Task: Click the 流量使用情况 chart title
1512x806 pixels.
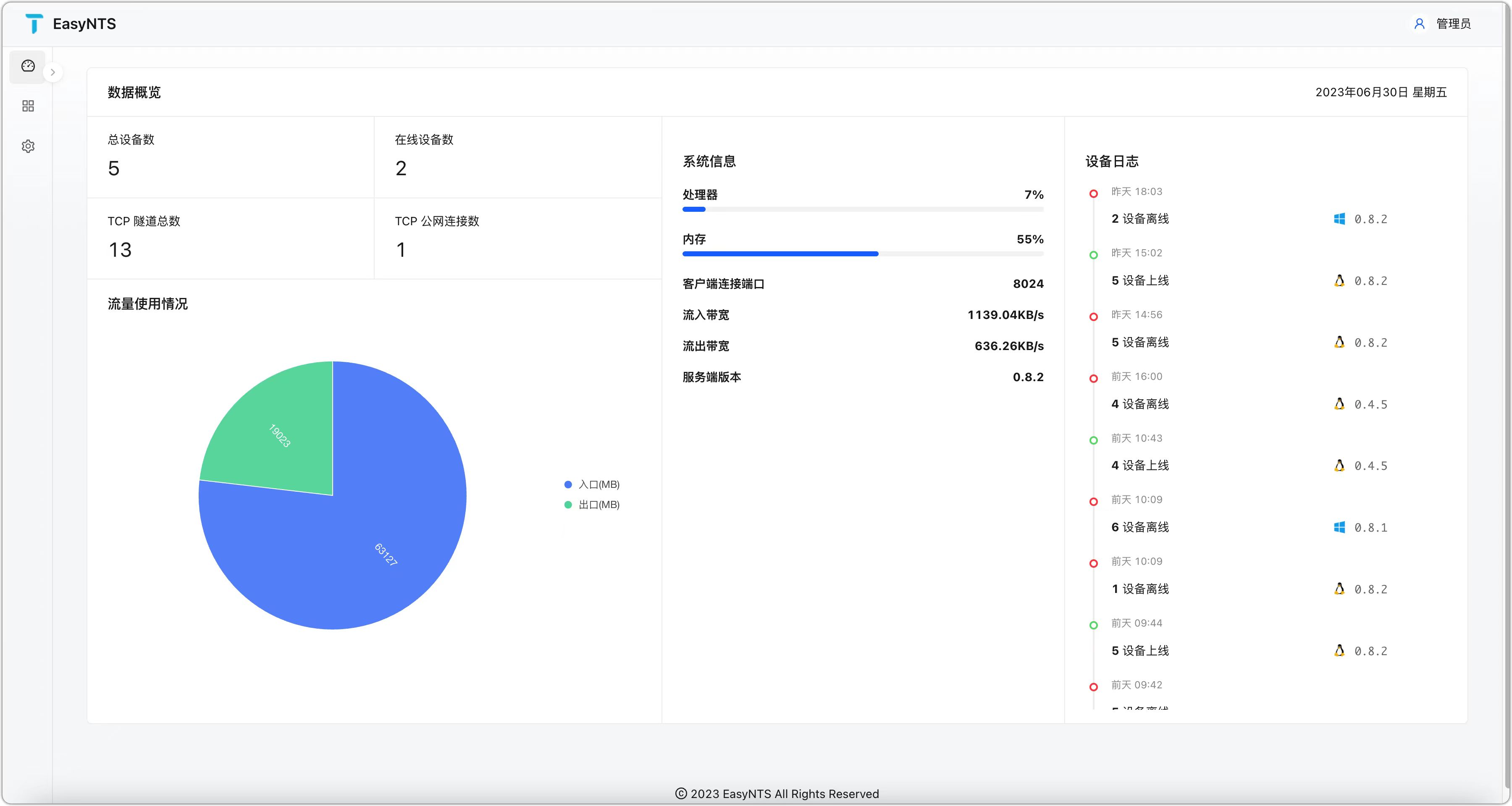Action: tap(147, 304)
